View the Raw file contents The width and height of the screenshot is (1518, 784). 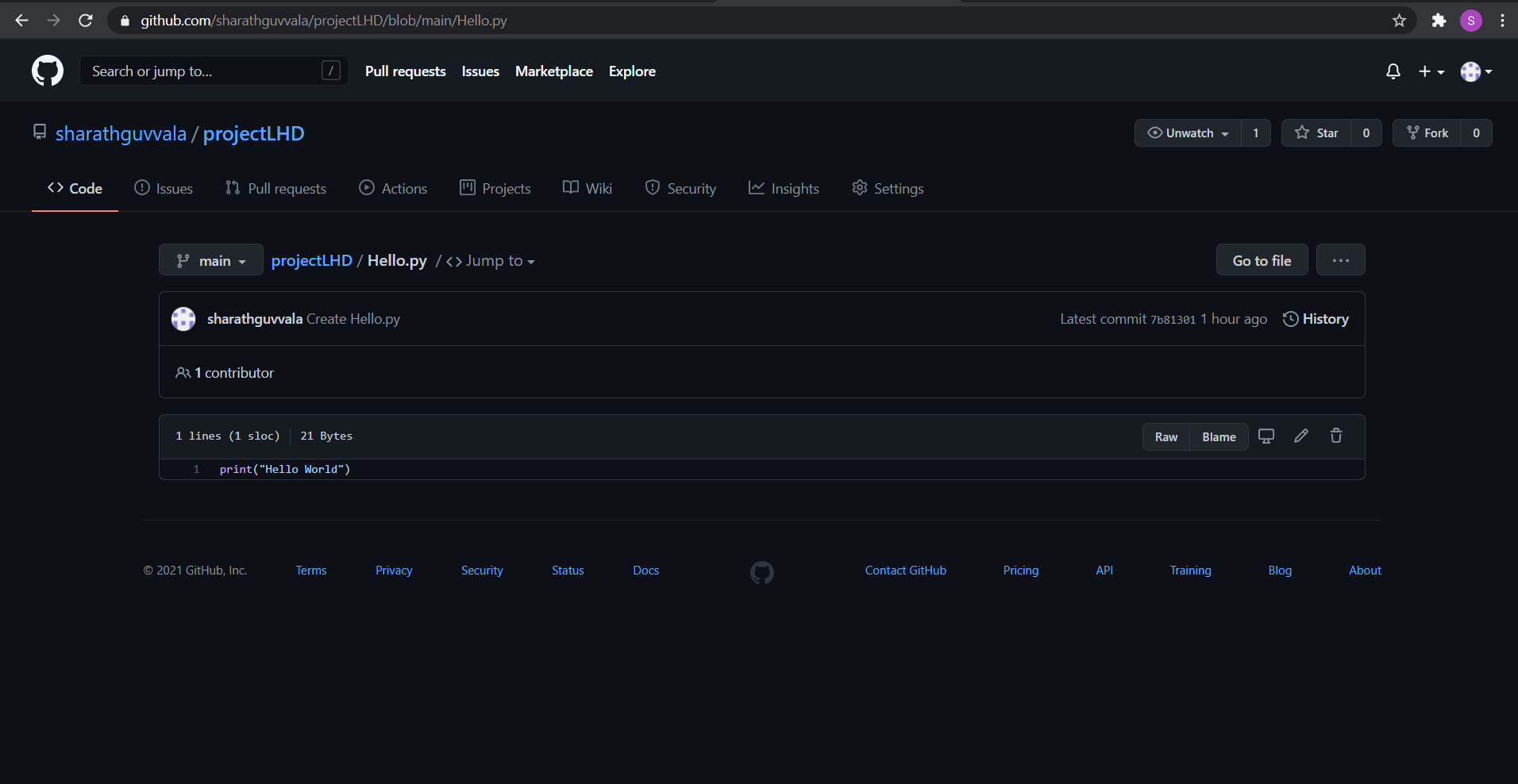tap(1166, 436)
